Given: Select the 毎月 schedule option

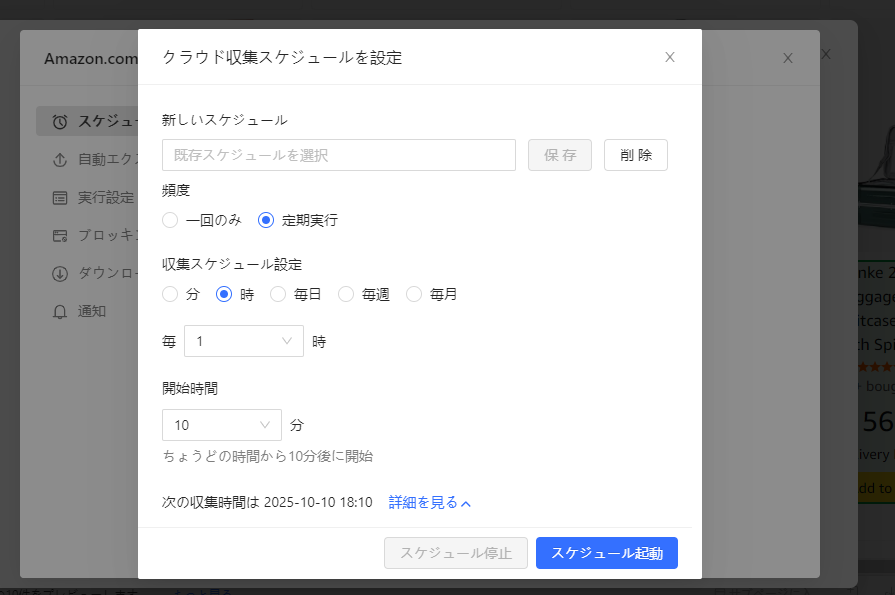Looking at the screenshot, I should 414,294.
